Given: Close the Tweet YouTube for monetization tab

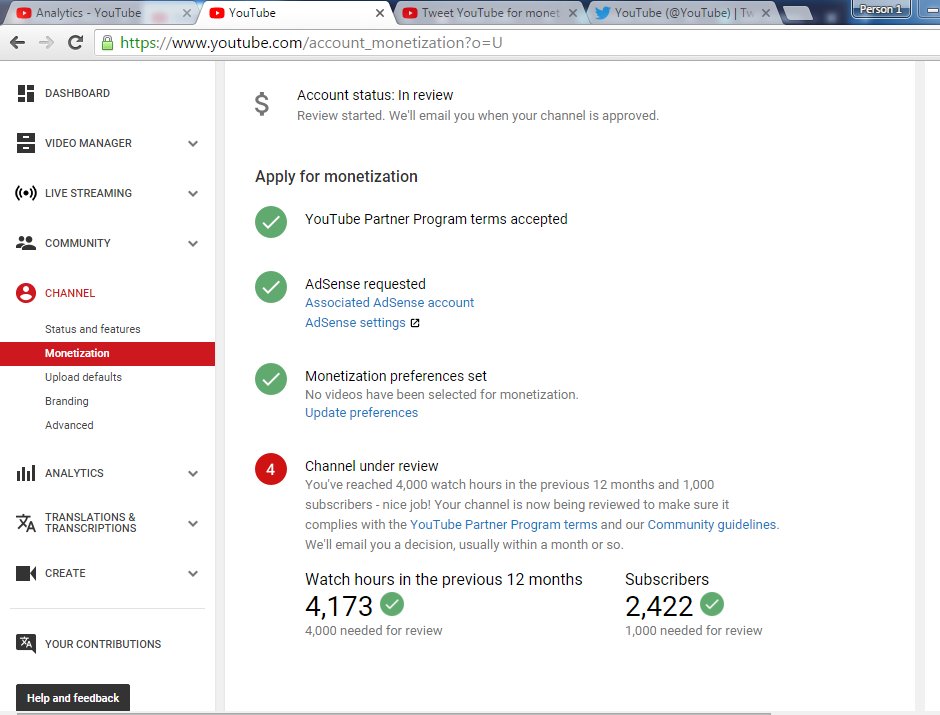Looking at the screenshot, I should pos(573,13).
